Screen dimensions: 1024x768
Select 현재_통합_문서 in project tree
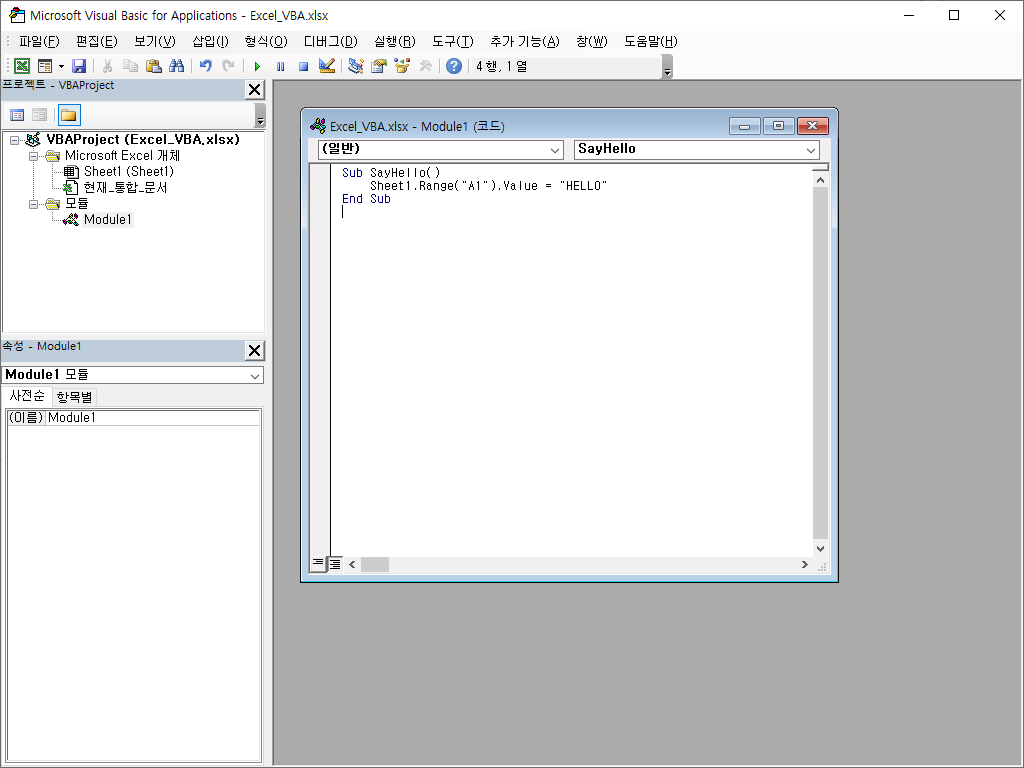tap(125, 187)
